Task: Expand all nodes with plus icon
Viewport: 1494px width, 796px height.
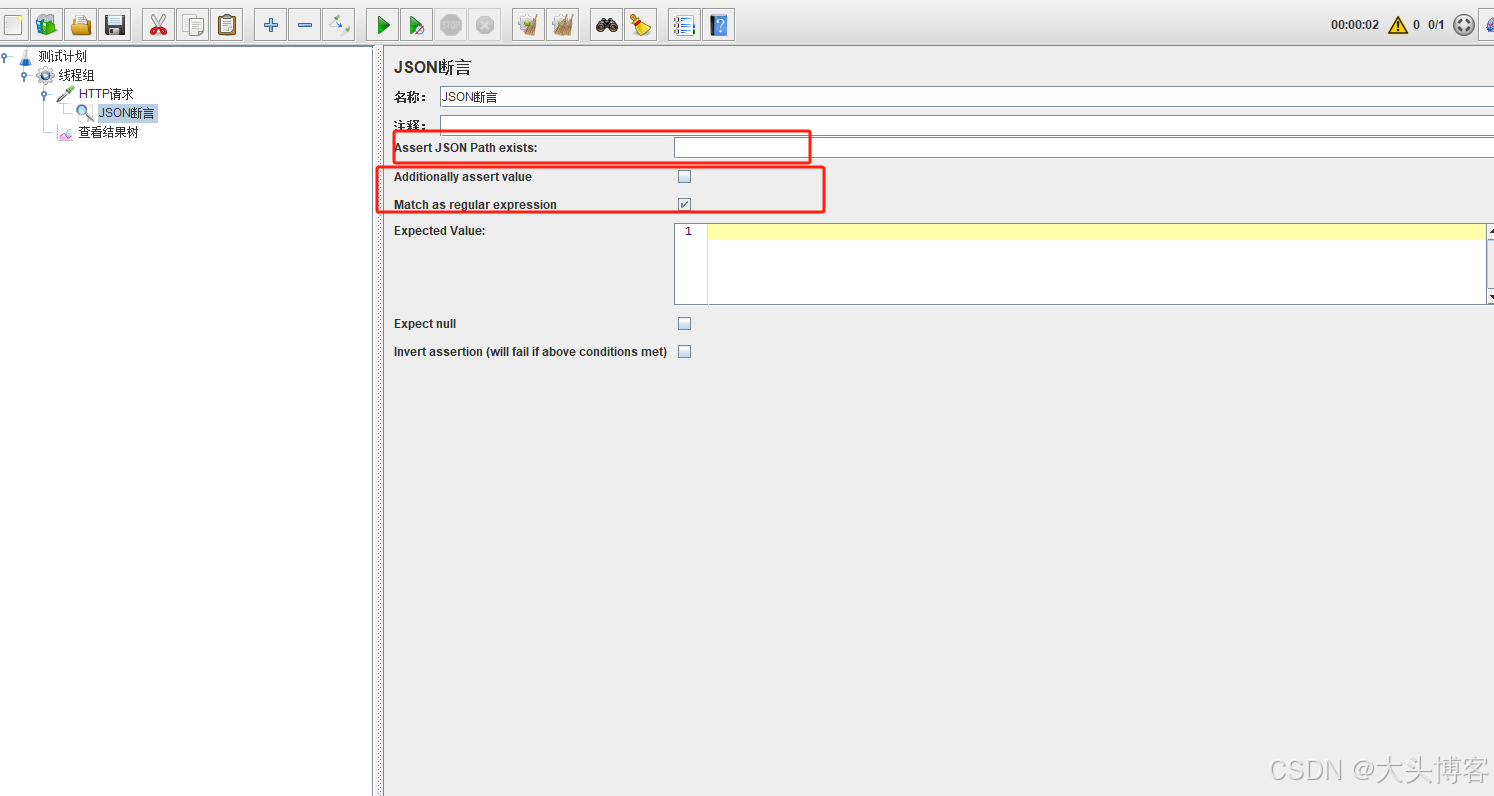Action: (270, 24)
